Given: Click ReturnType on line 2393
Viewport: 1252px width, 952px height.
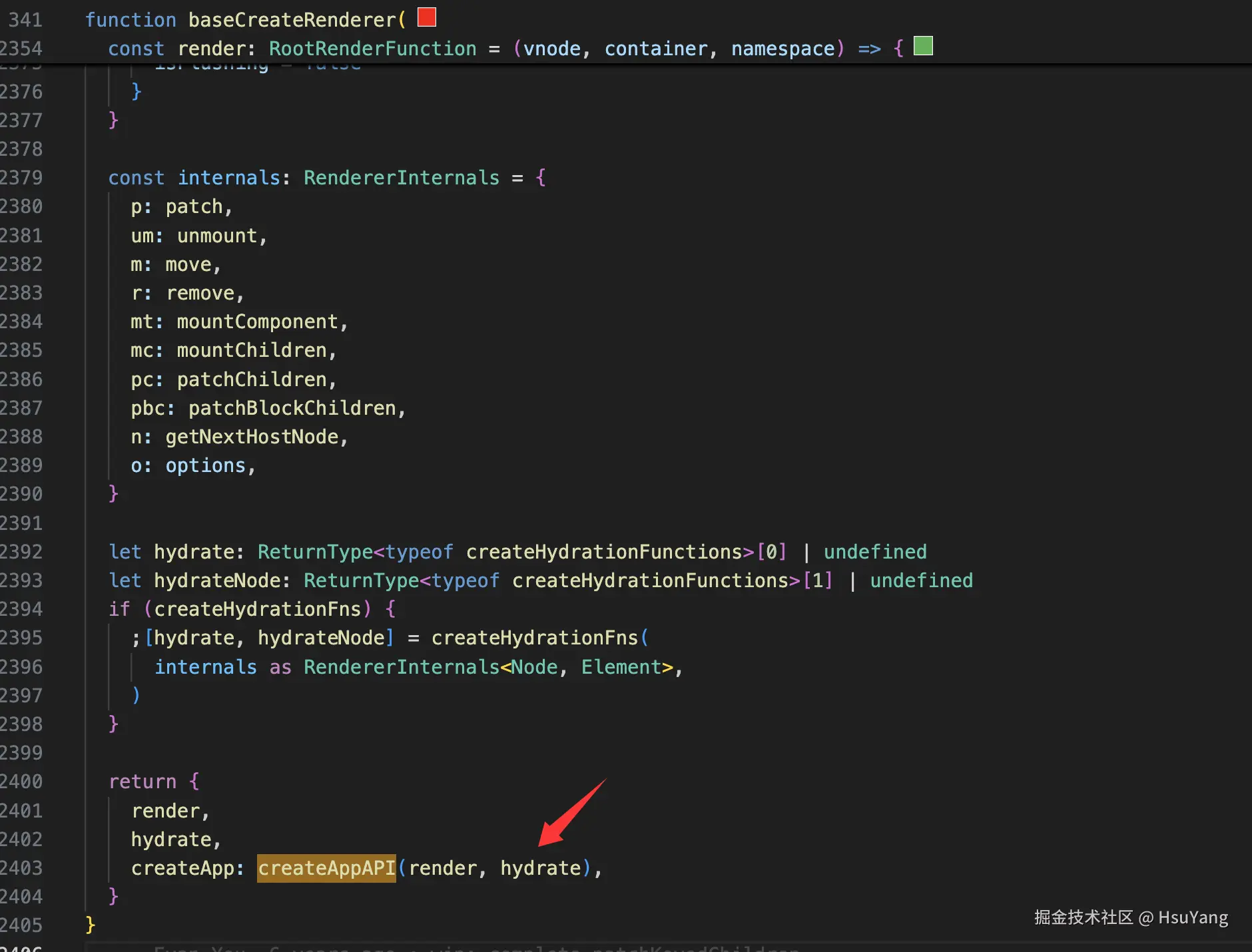Looking at the screenshot, I should [x=362, y=581].
